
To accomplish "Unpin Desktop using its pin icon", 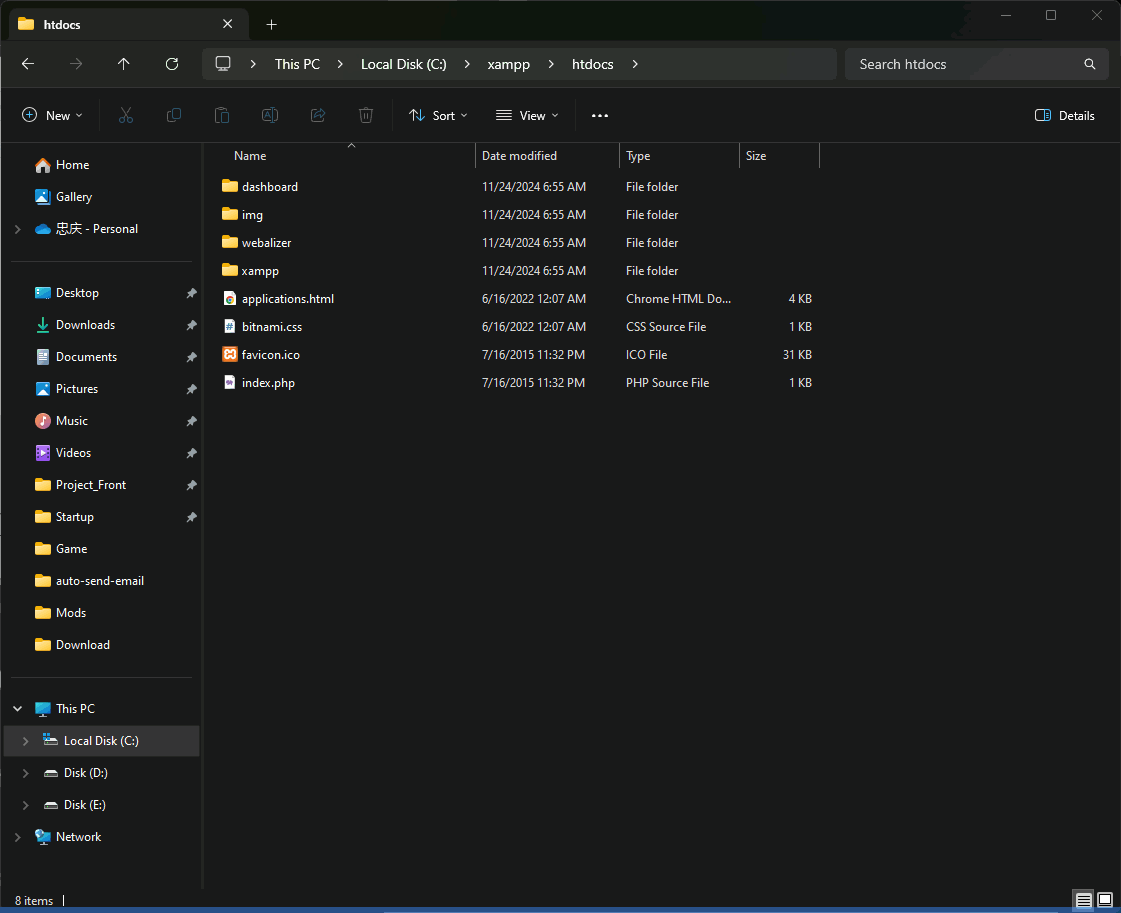I will point(192,293).
